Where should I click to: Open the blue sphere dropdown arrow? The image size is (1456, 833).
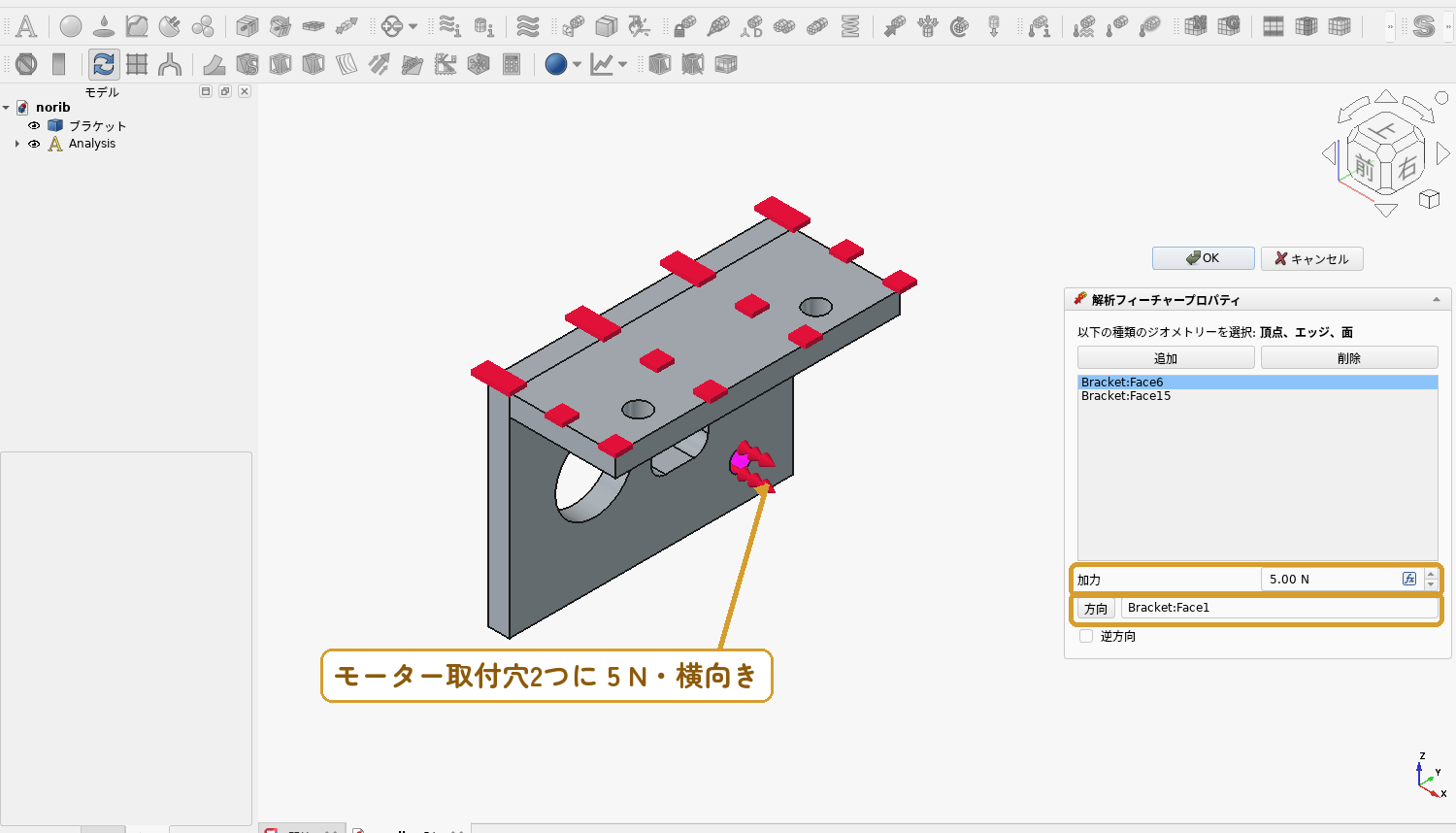[x=577, y=65]
